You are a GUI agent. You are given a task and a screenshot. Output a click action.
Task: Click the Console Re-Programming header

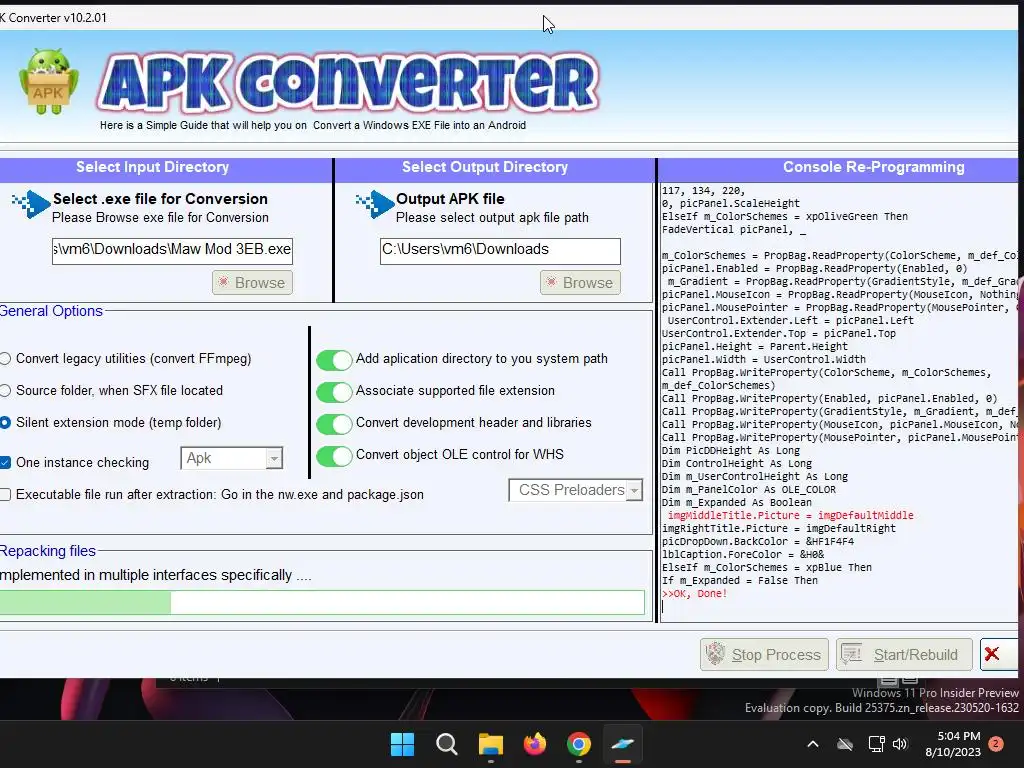pos(874,167)
